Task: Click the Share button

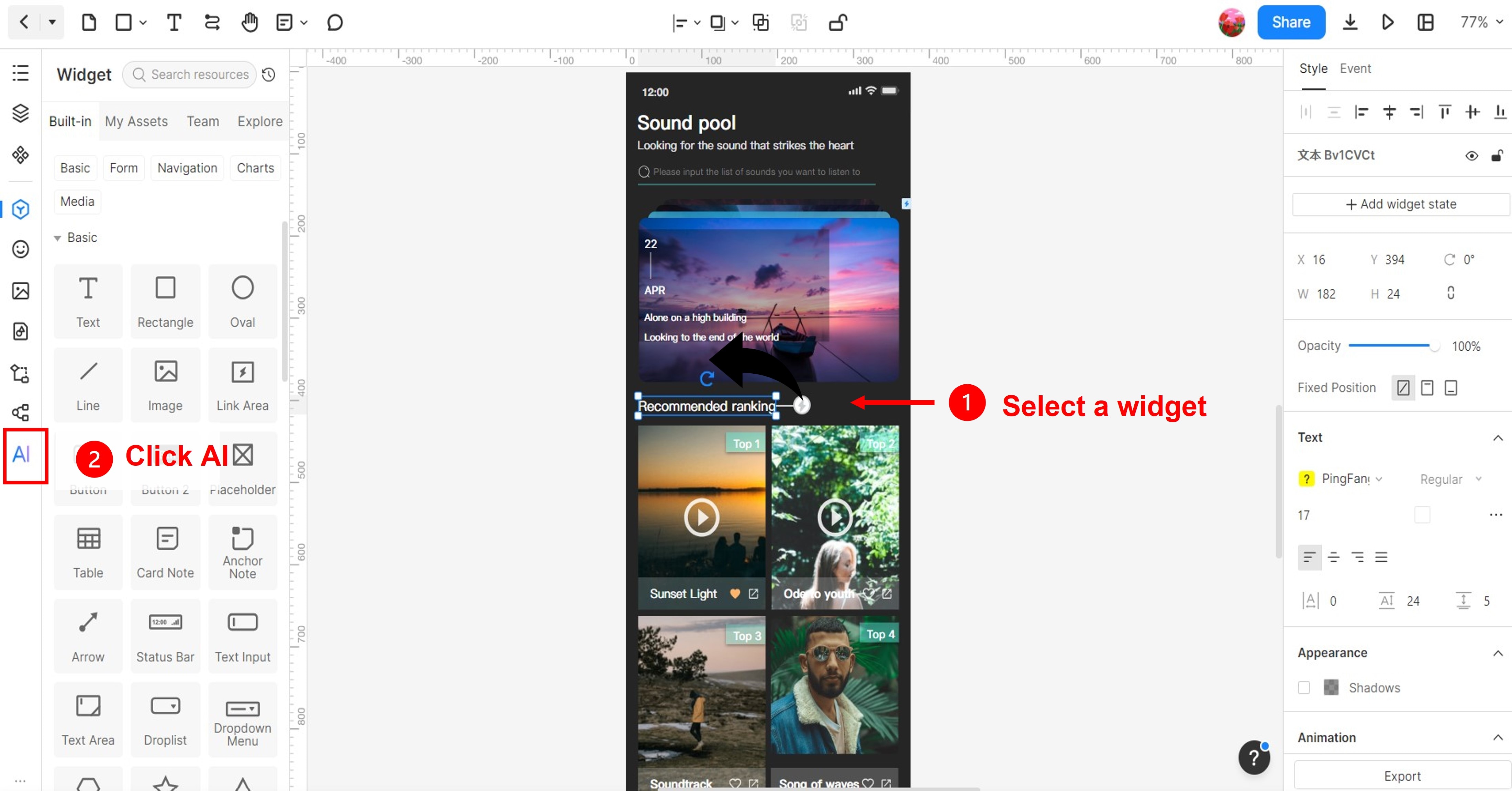Action: [x=1291, y=22]
